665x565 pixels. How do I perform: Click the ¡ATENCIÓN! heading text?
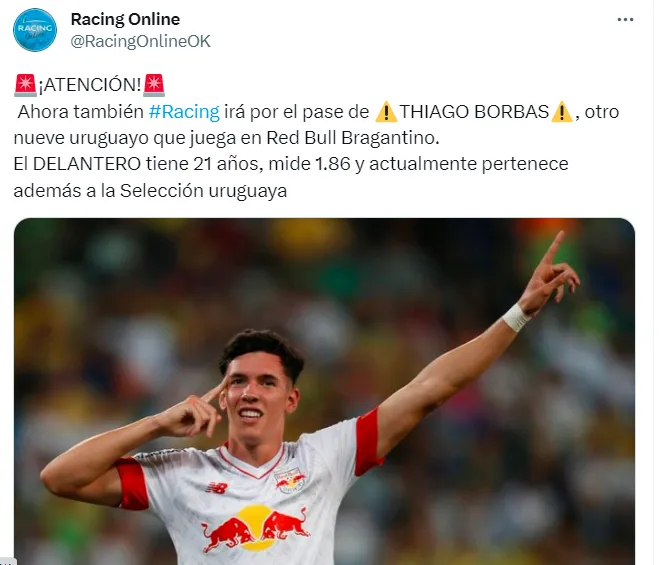click(89, 85)
